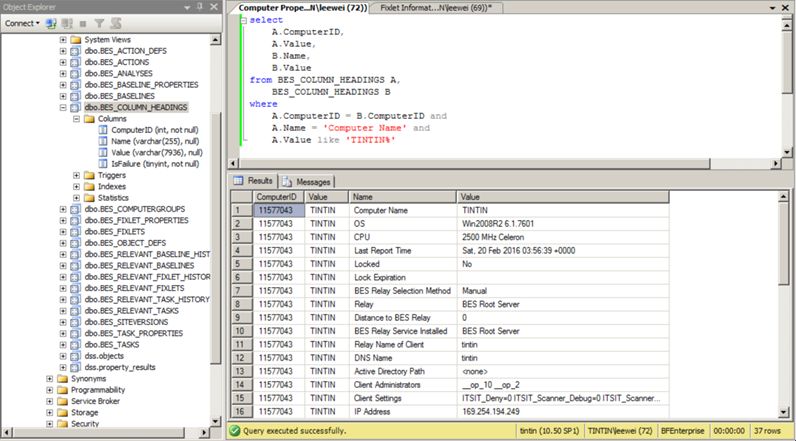The image size is (796, 441).
Task: Open the Results tab
Action: (x=253, y=181)
